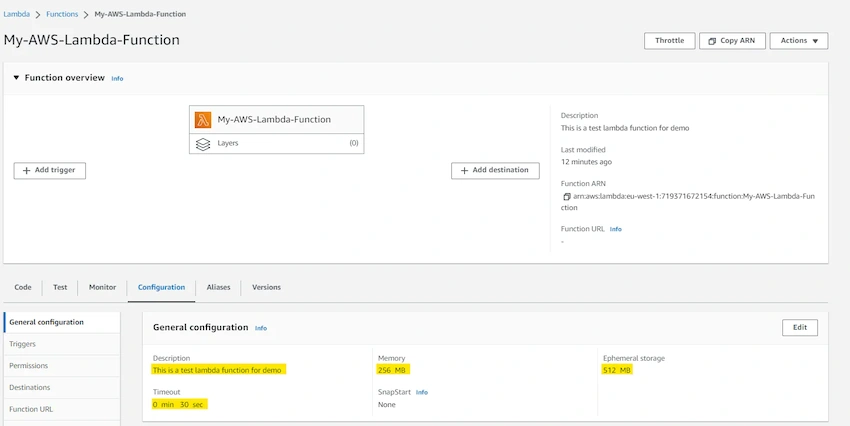Open the Lambda breadcrumb link

(x=17, y=14)
